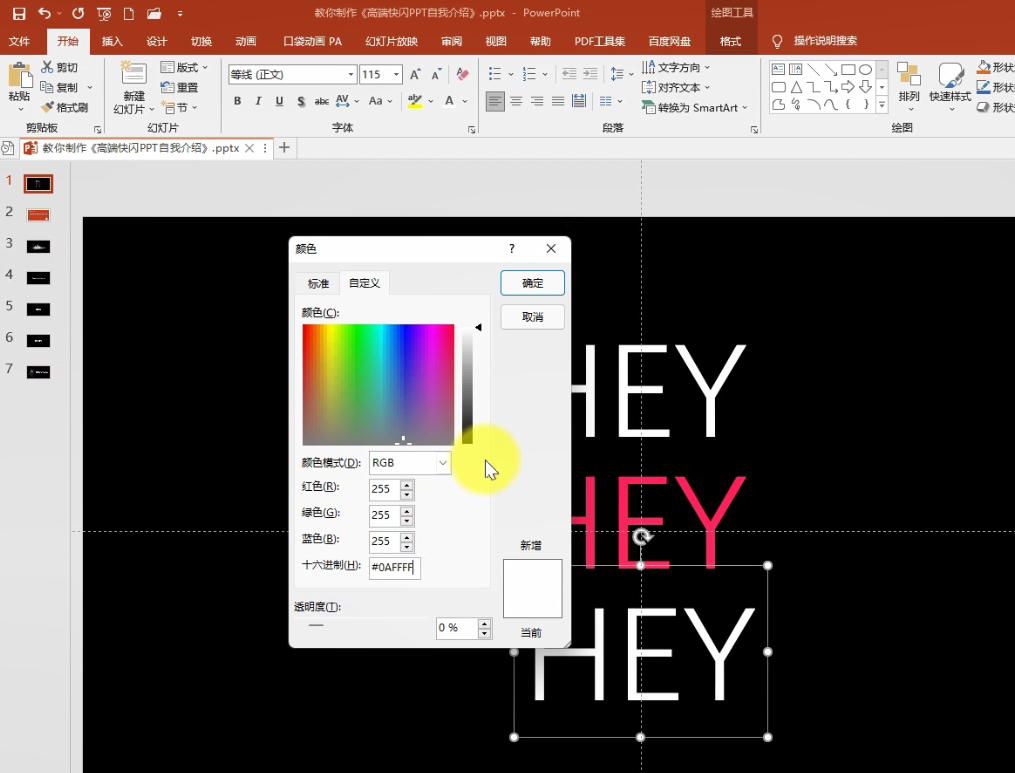Screen dimensions: 1015x773
Task: Click the Save icon in quick access toolbar
Action: [19, 13]
